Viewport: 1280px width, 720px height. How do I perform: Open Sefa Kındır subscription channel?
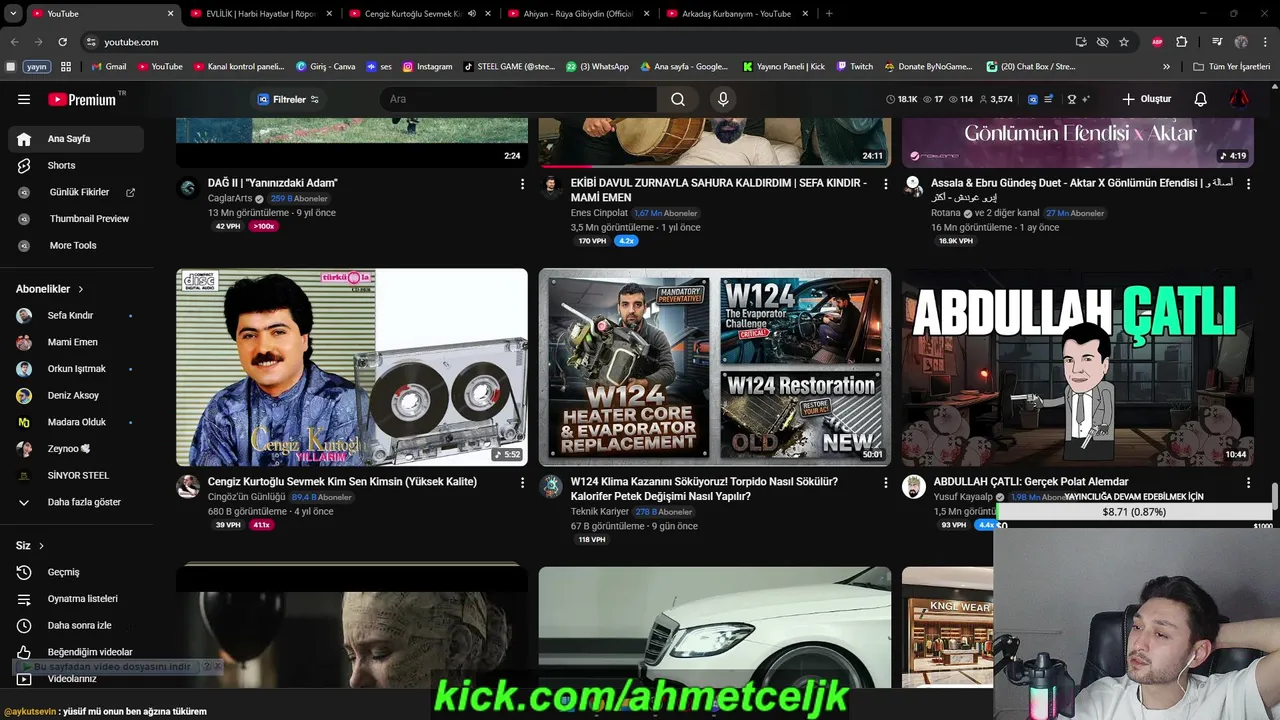[x=76, y=315]
